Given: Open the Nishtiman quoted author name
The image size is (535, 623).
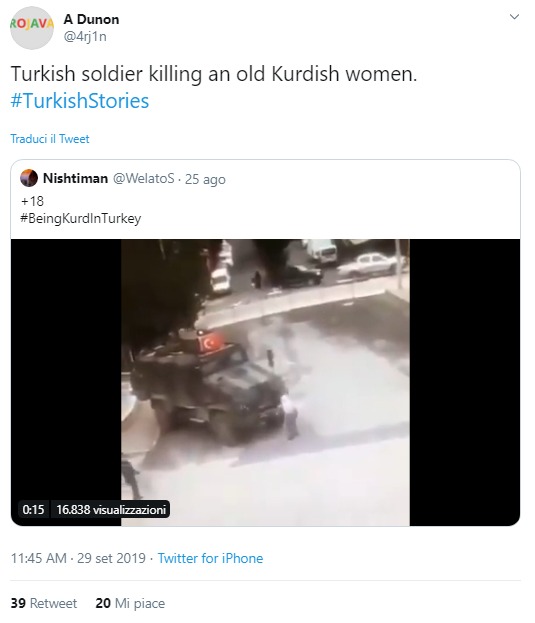Looking at the screenshot, I should click(x=75, y=178).
